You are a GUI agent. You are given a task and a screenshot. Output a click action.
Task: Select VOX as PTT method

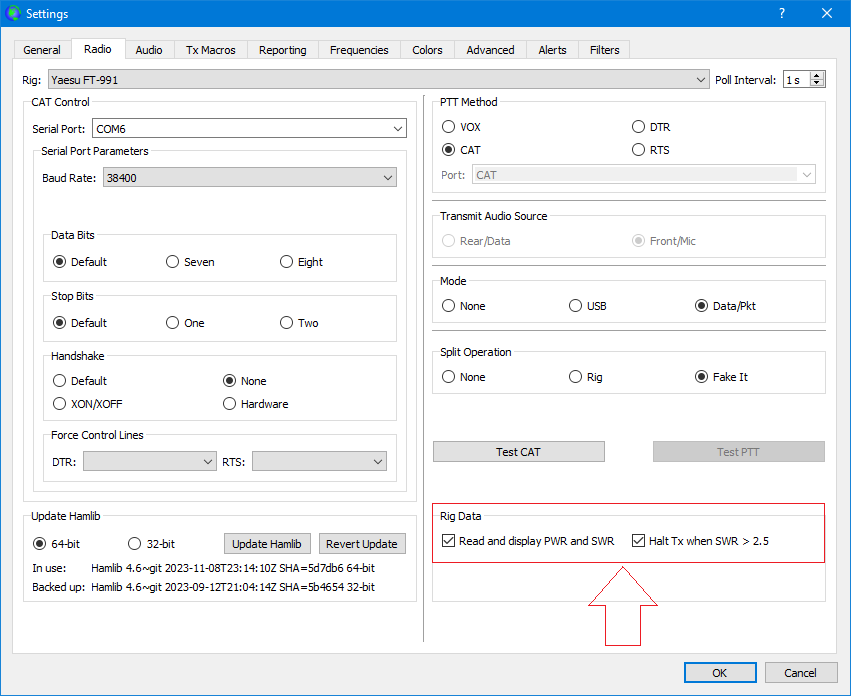click(449, 127)
